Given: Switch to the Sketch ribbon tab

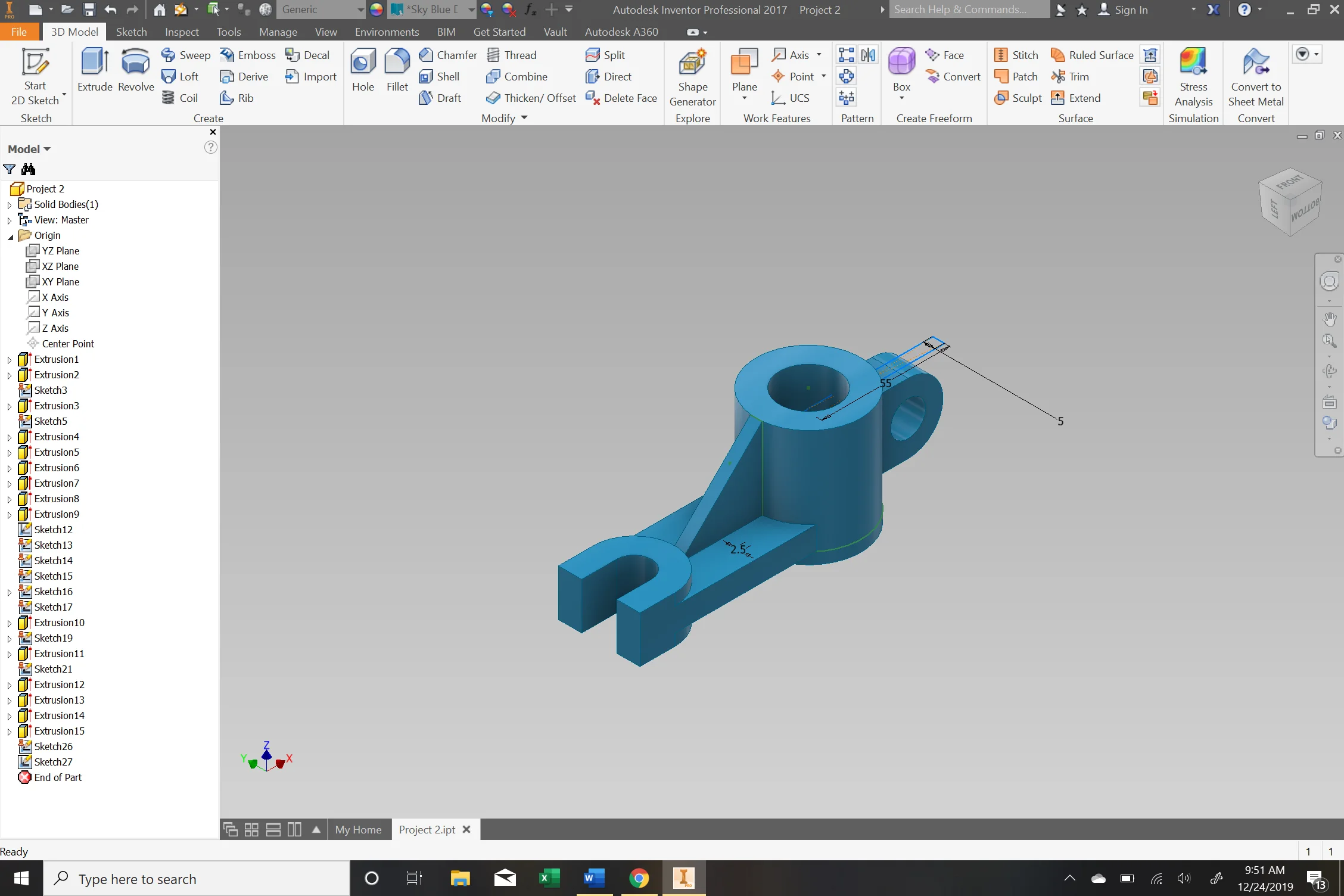Looking at the screenshot, I should [x=131, y=32].
